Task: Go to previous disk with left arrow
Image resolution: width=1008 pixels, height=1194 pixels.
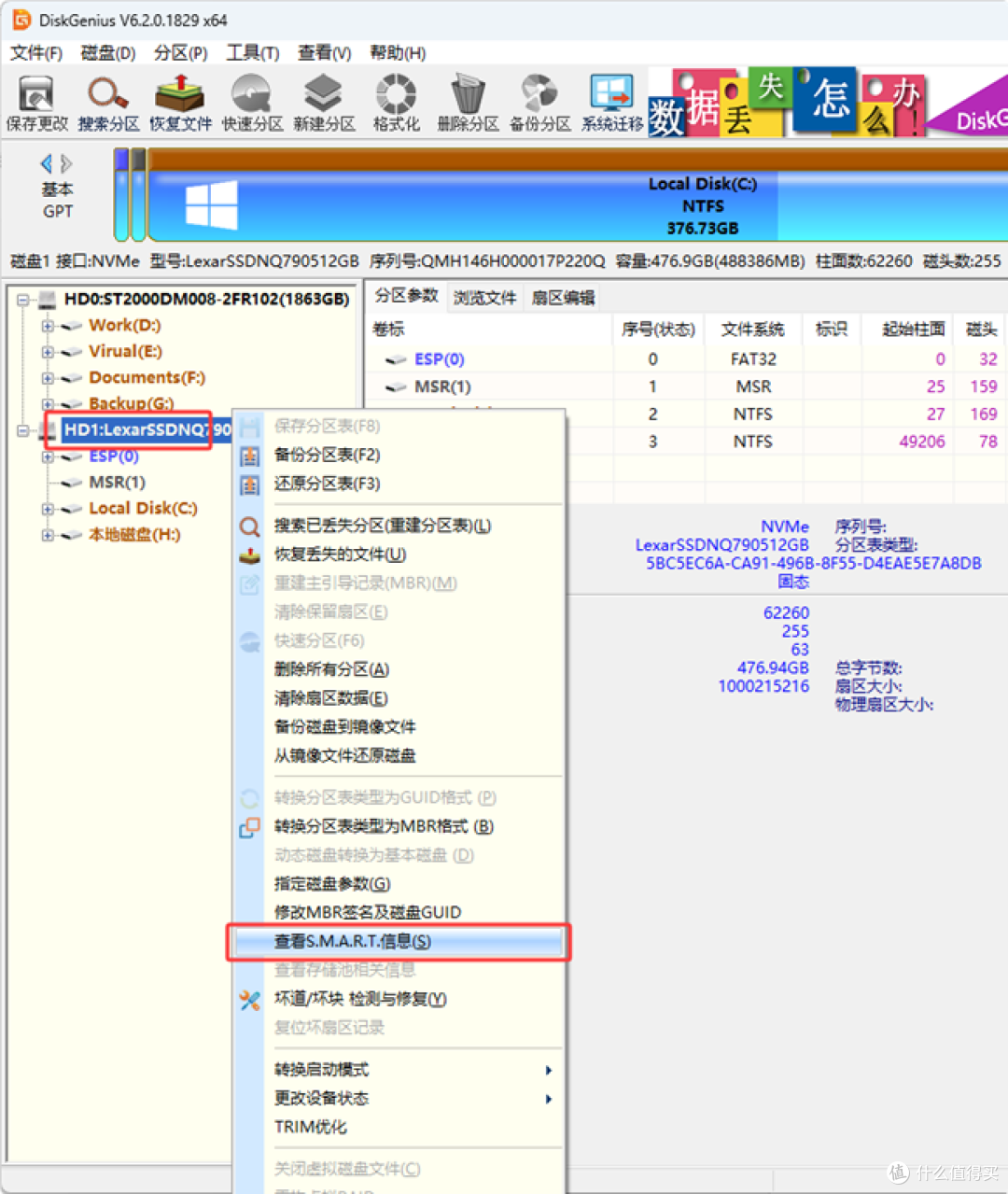Action: click(x=46, y=164)
